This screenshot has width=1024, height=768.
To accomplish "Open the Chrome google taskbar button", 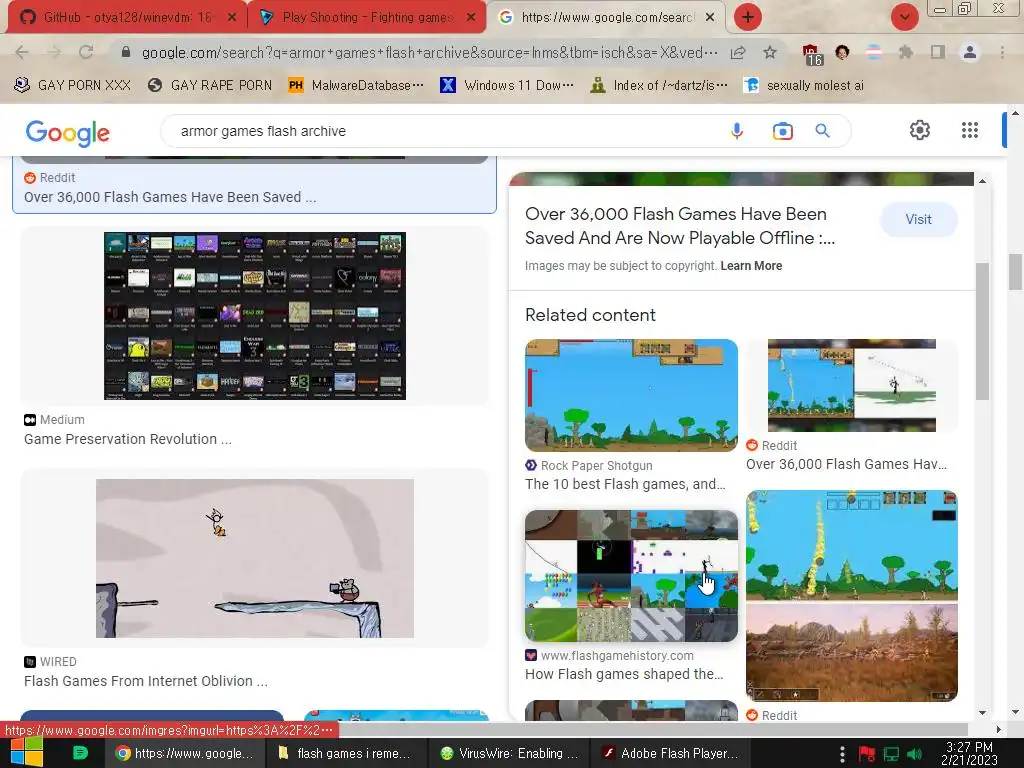I will coord(185,753).
